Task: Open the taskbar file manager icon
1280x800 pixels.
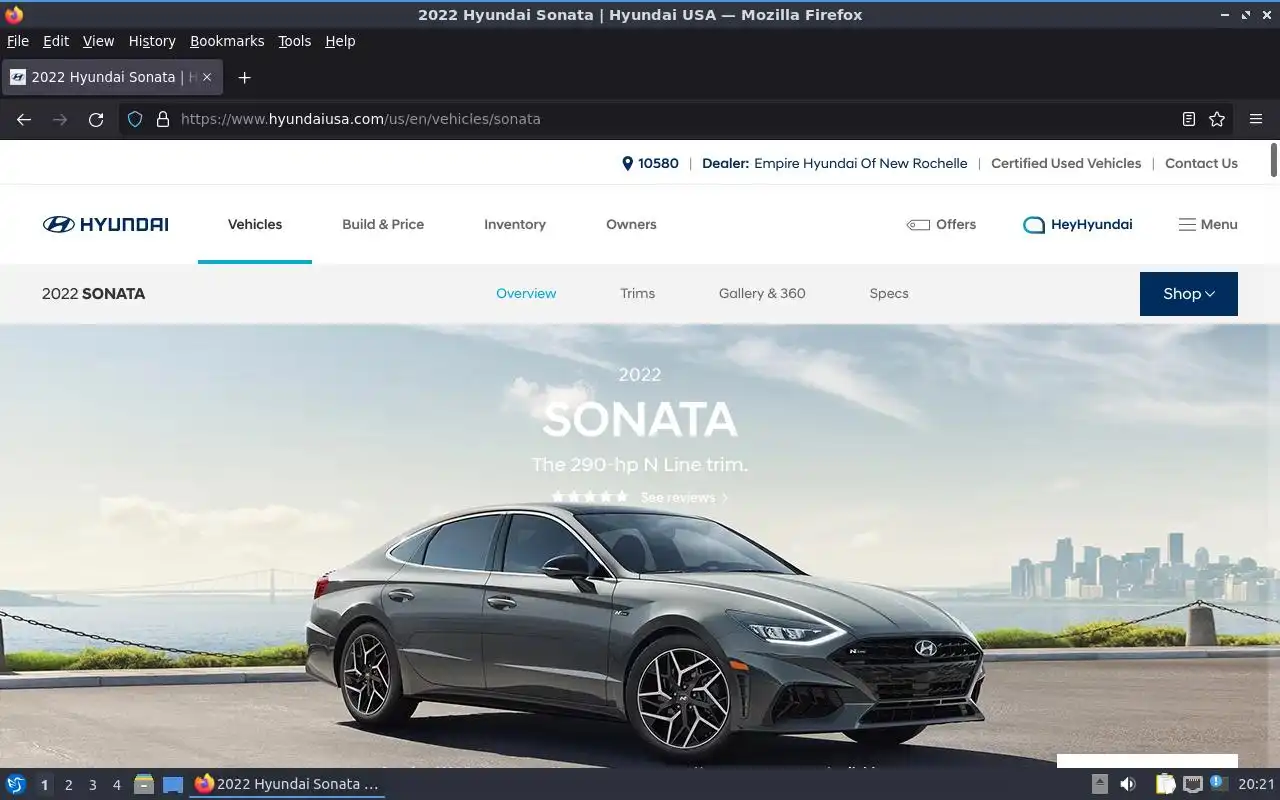Action: pos(144,784)
